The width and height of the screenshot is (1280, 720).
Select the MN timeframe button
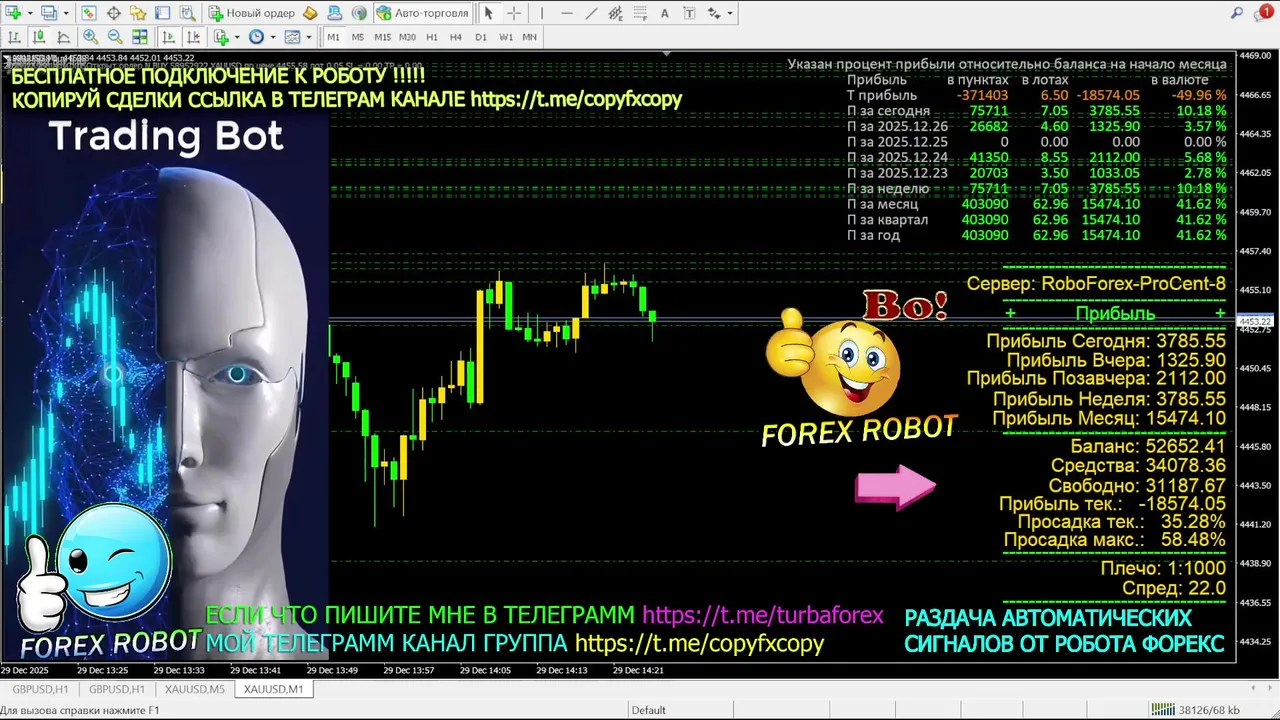tap(530, 37)
